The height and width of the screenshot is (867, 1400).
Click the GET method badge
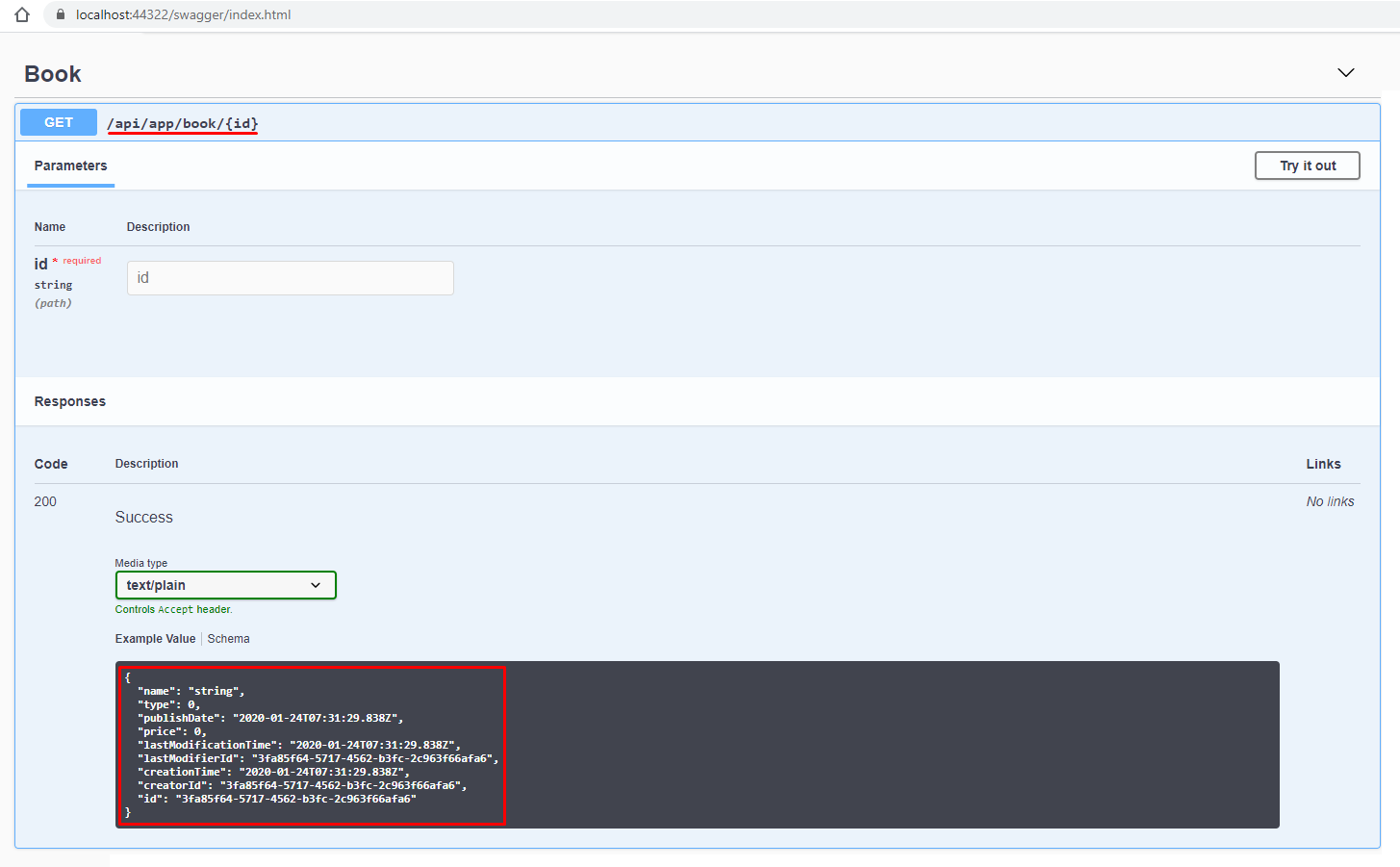(59, 122)
